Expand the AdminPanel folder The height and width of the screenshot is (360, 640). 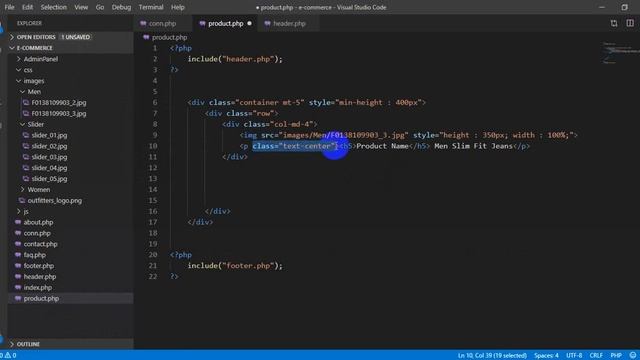[x=40, y=59]
